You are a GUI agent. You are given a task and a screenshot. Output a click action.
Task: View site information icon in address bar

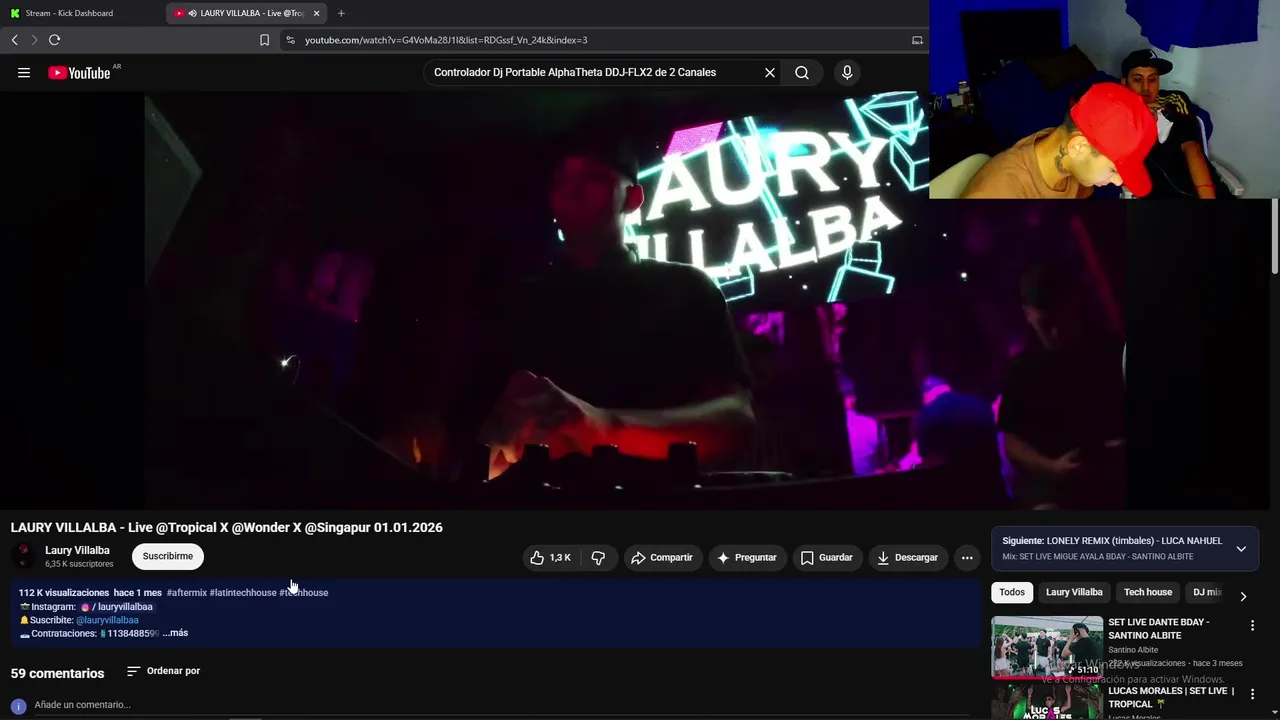coord(290,40)
